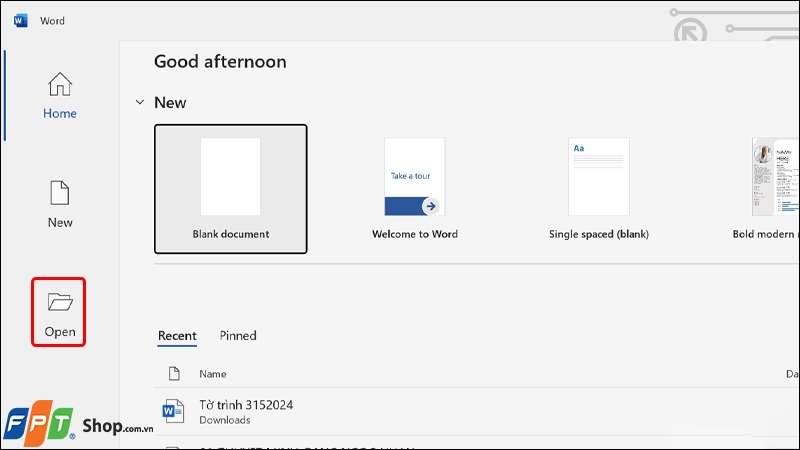Open the Welcome to Word template

(414, 189)
